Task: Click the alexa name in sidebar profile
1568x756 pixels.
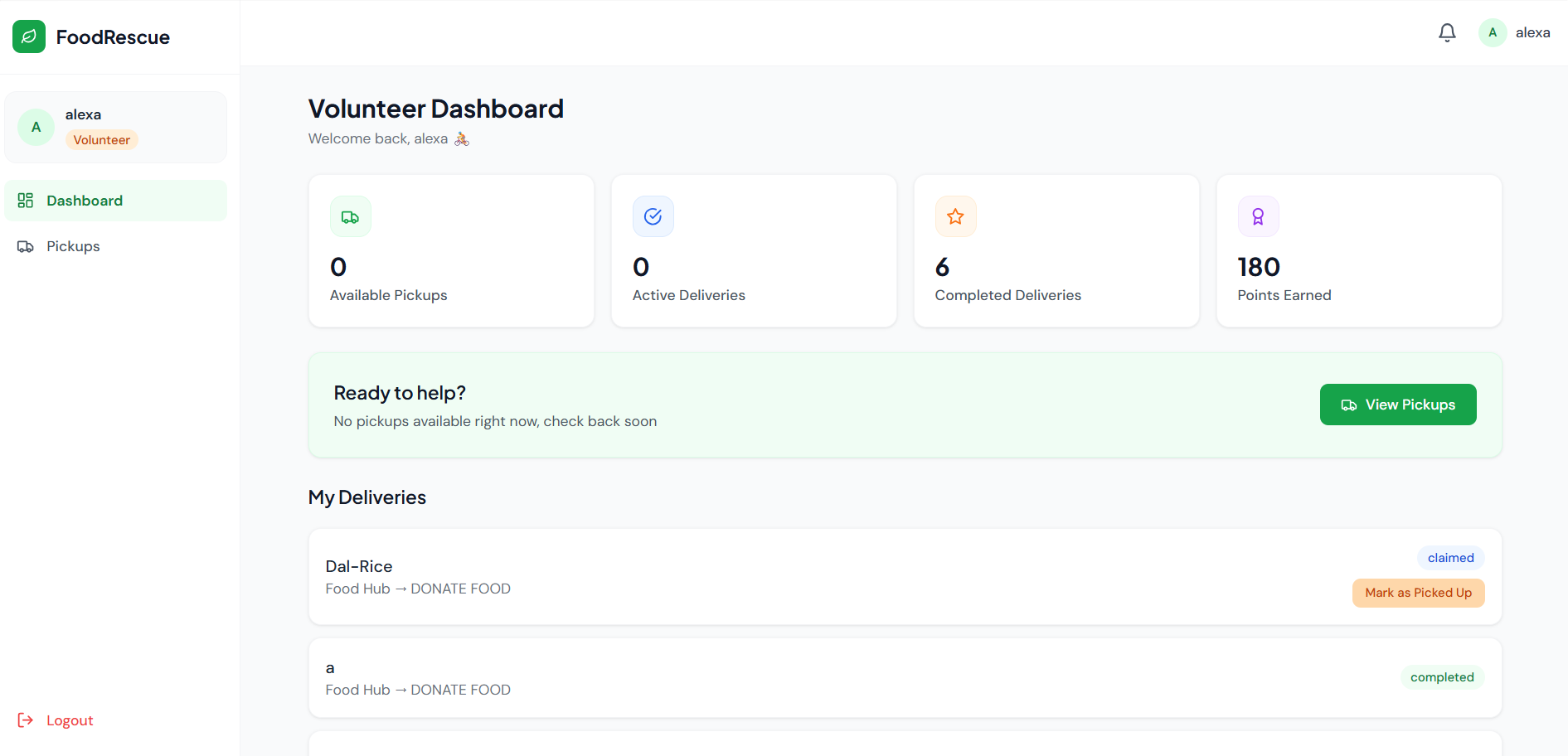Action: point(83,114)
